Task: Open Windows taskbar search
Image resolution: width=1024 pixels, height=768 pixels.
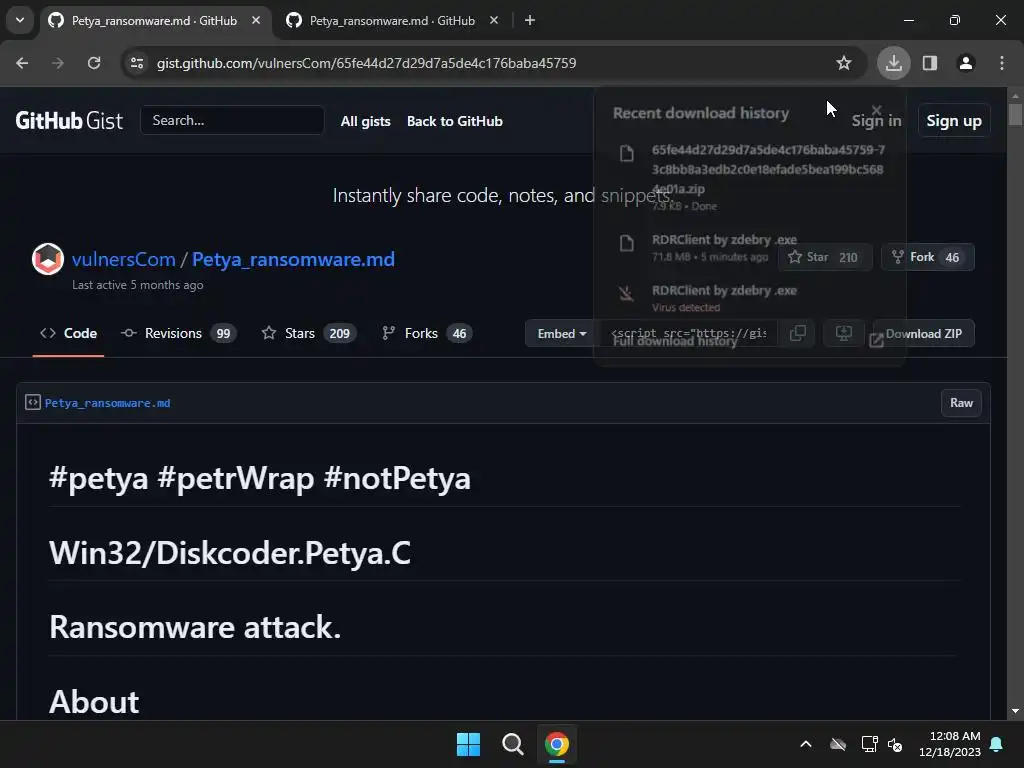Action: pos(513,744)
